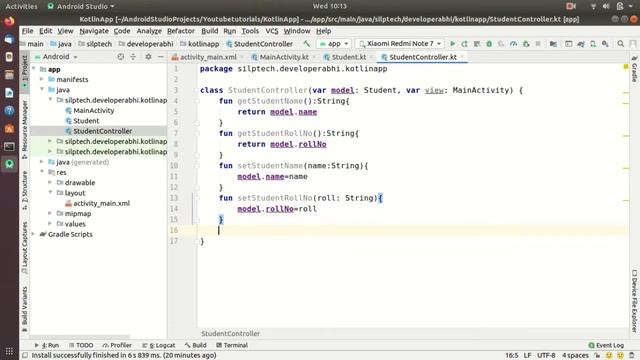Switch to activity_main.xml editor tab
This screenshot has width=640, height=360.
(208, 57)
